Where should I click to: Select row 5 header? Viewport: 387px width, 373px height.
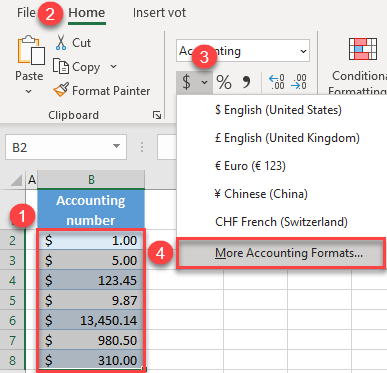click(12, 300)
